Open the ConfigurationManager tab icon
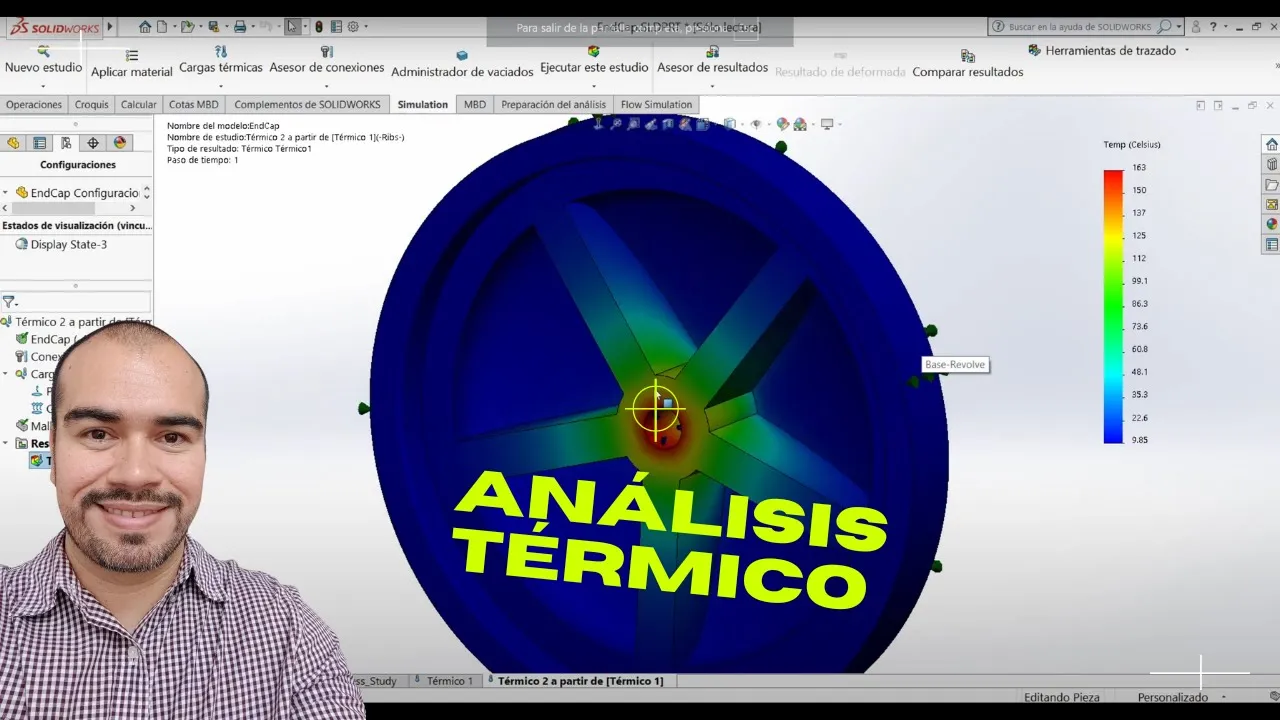1280x720 pixels. coord(66,143)
